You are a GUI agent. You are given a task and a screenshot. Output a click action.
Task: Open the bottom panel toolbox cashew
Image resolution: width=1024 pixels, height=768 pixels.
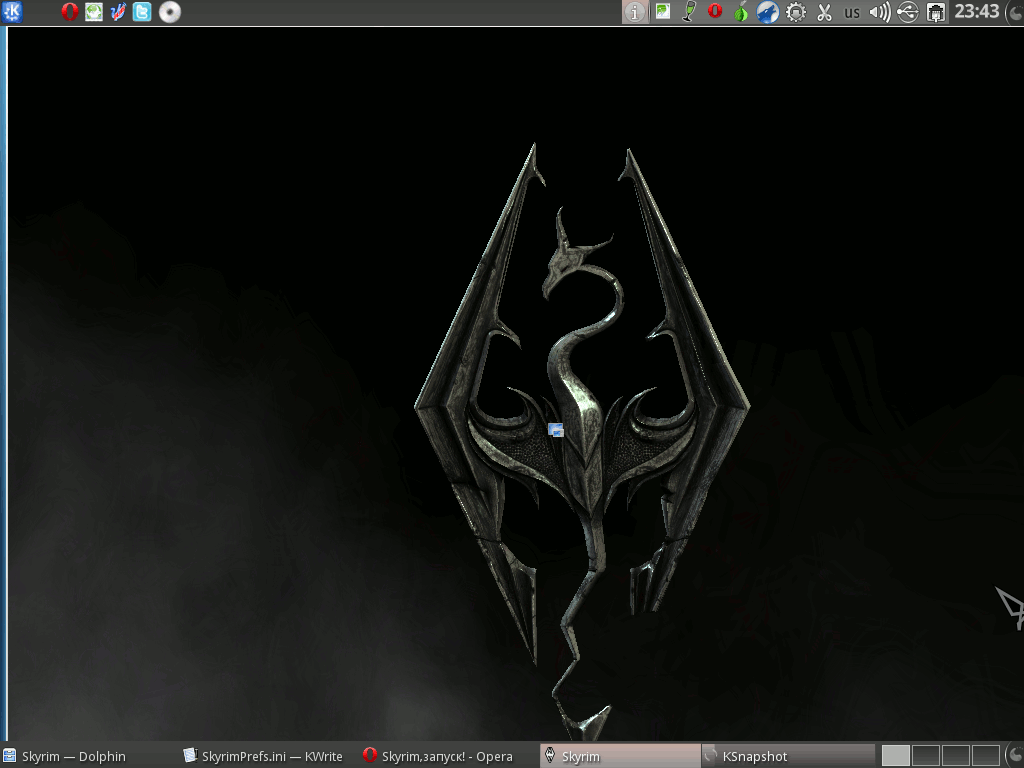click(1015, 756)
